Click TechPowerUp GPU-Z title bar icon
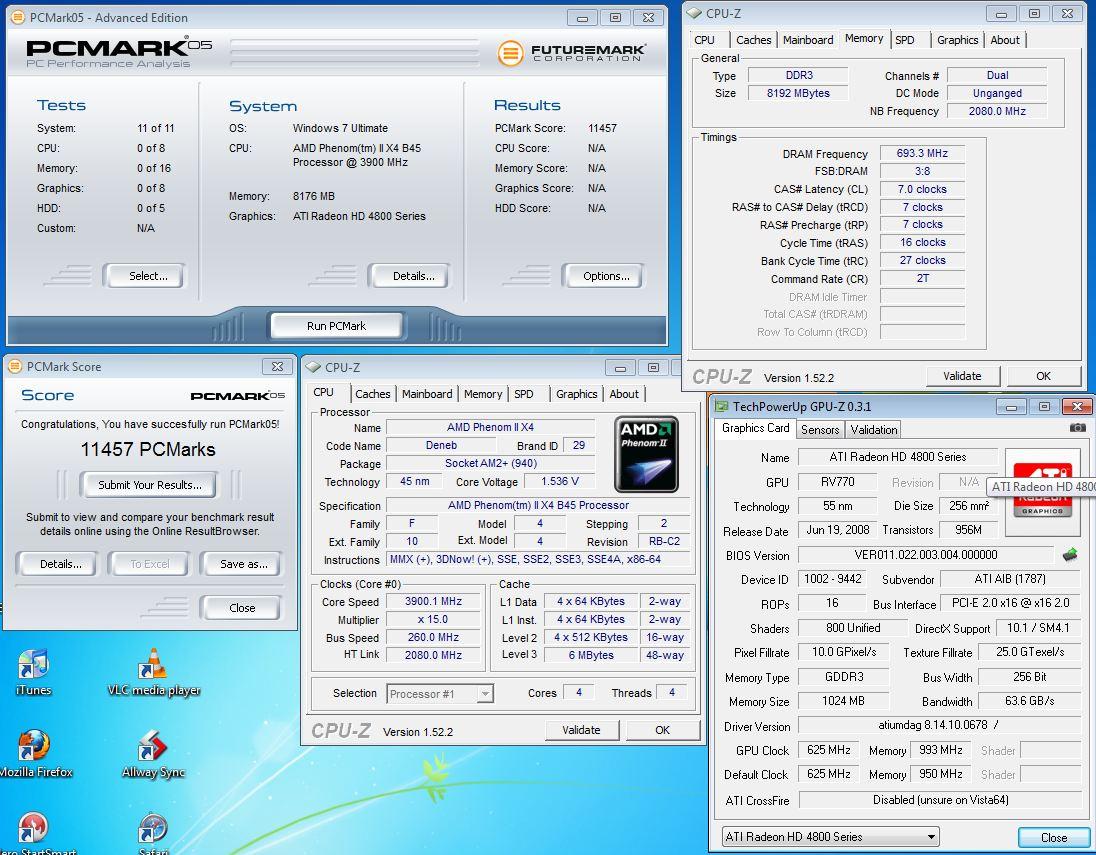Image resolution: width=1096 pixels, height=855 pixels. tap(722, 406)
